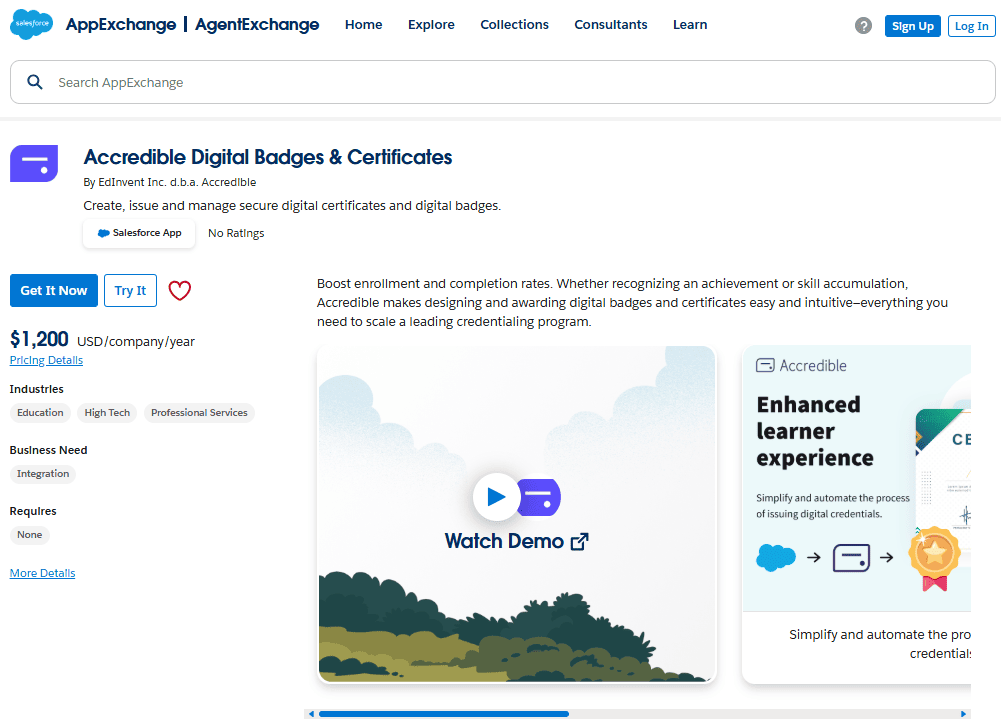Open the More Details link
The width and height of the screenshot is (1001, 726).
42,573
